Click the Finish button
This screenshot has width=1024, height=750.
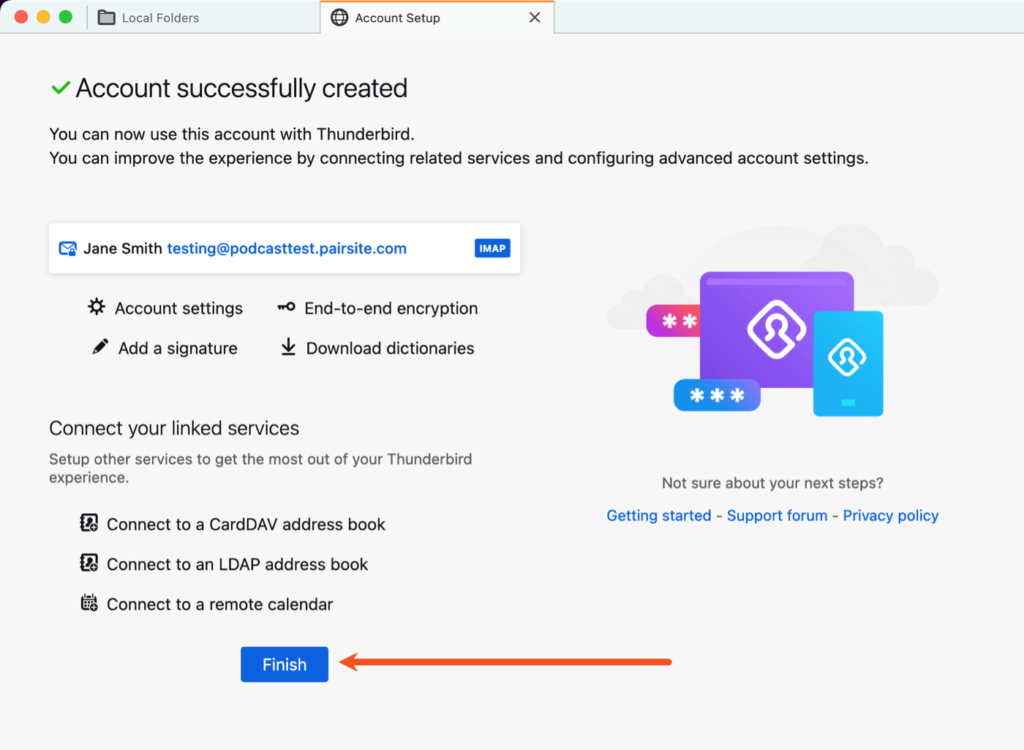point(284,664)
